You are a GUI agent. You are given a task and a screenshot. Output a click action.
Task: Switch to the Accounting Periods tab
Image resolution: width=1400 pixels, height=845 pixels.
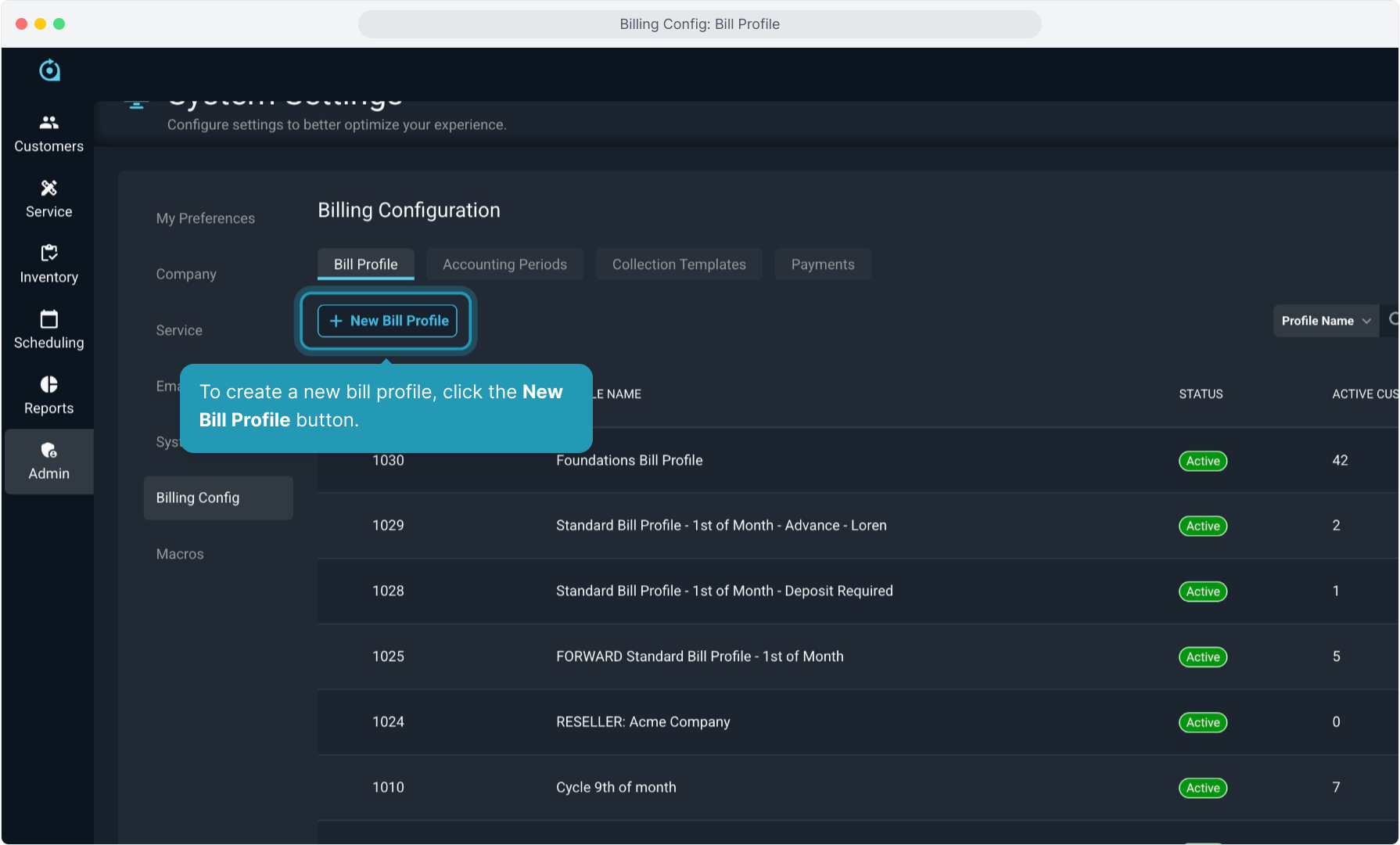click(504, 264)
